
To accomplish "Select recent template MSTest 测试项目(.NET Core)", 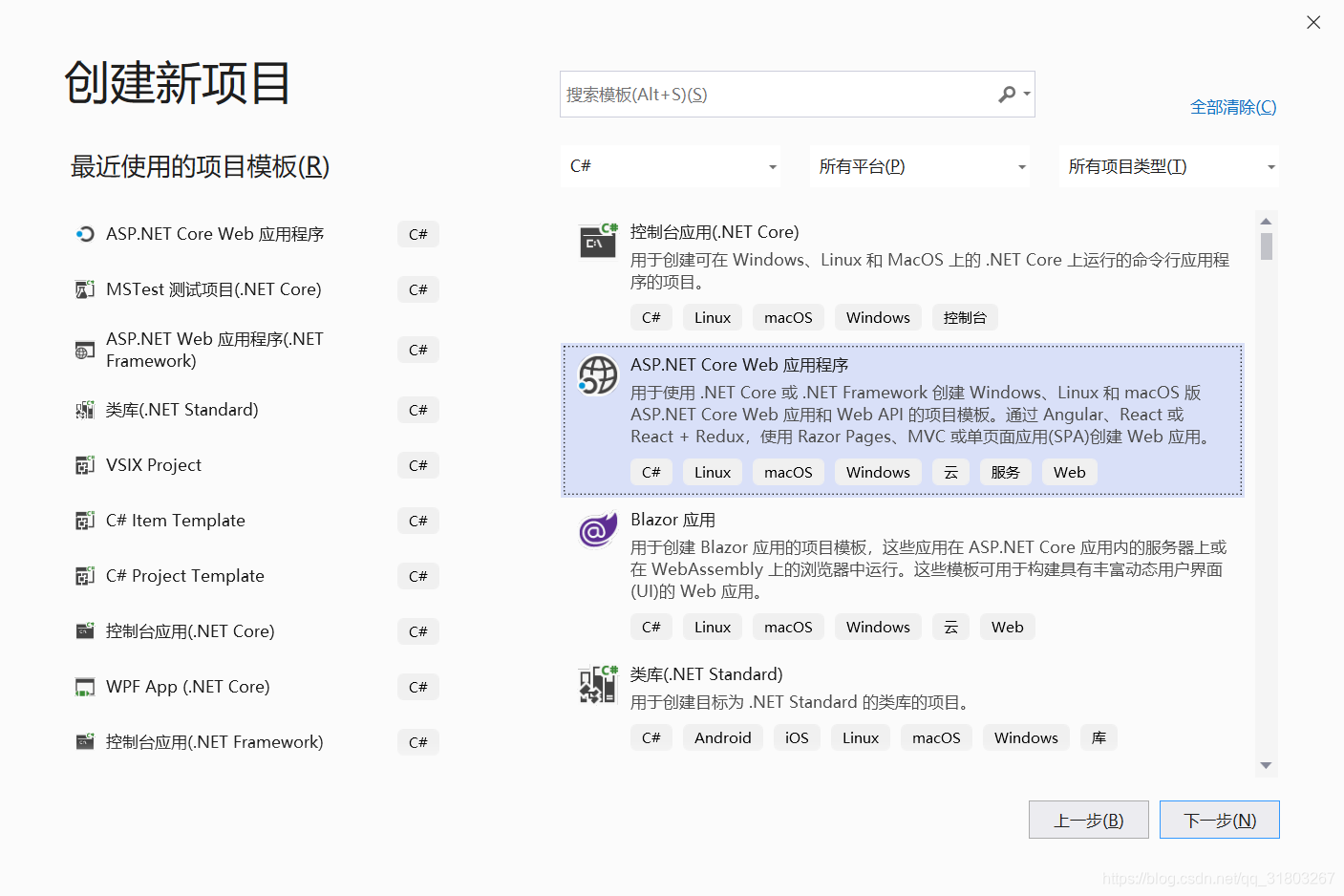I will point(214,289).
